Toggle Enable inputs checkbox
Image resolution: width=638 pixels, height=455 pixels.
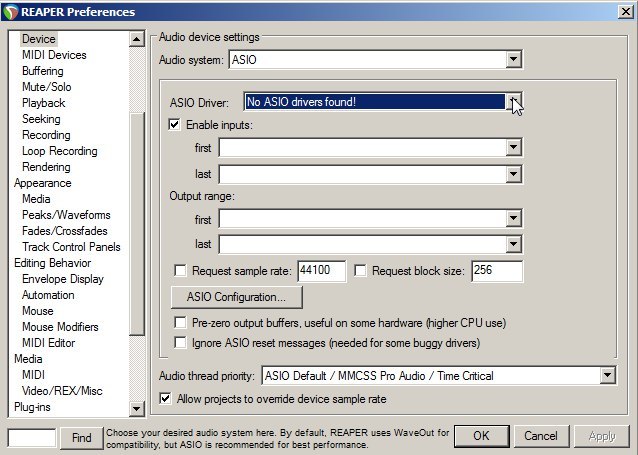pos(174,124)
